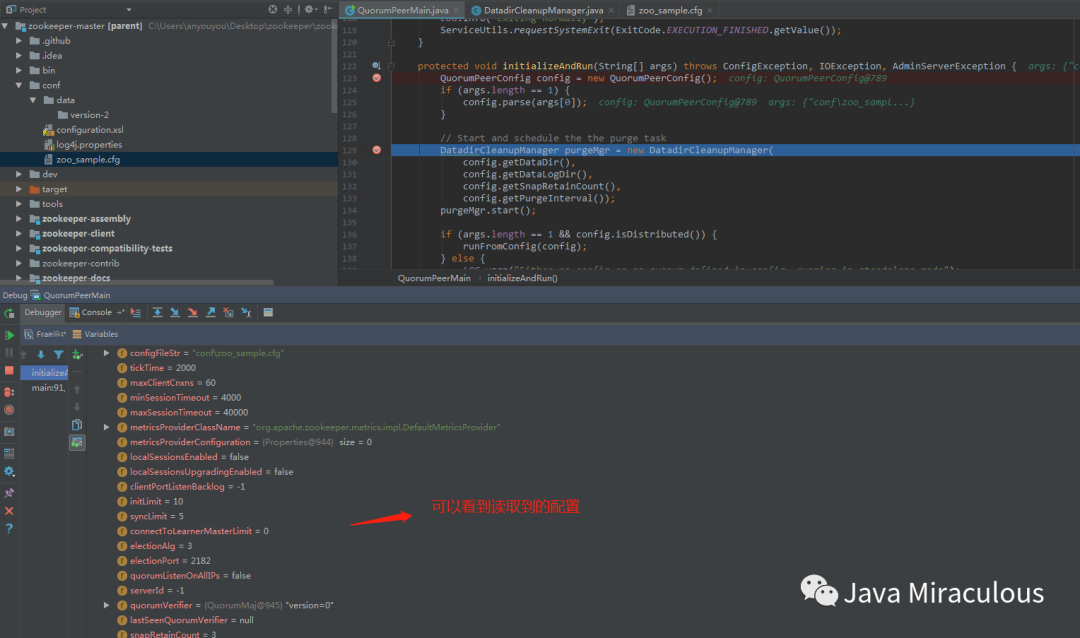The width and height of the screenshot is (1080, 638).
Task: Click the Step Out icon
Action: [211, 313]
